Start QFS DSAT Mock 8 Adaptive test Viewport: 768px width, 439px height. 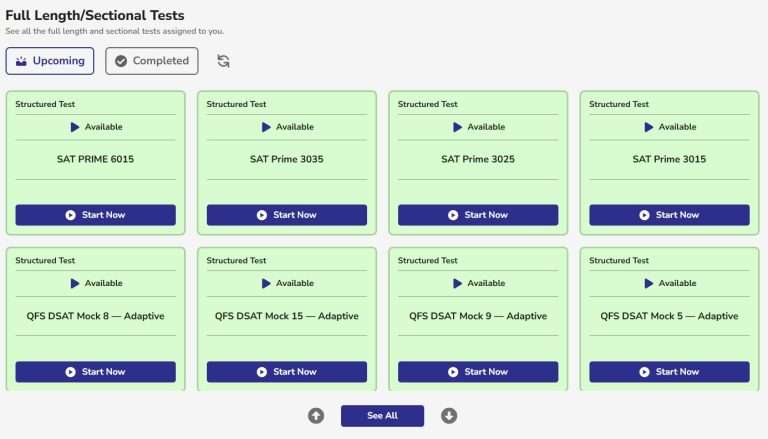pyautogui.click(x=95, y=372)
